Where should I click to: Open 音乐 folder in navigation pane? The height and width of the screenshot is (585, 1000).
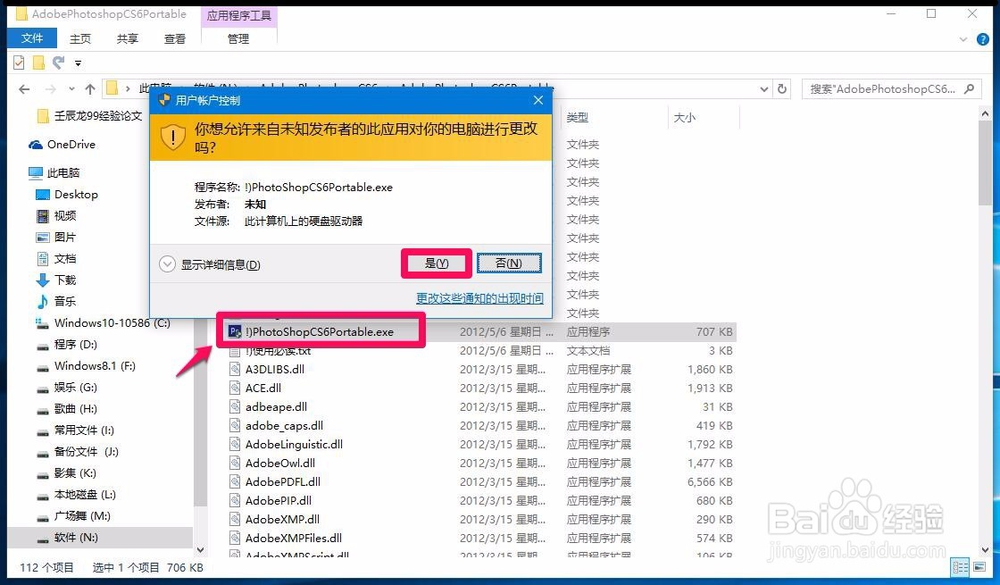point(56,301)
